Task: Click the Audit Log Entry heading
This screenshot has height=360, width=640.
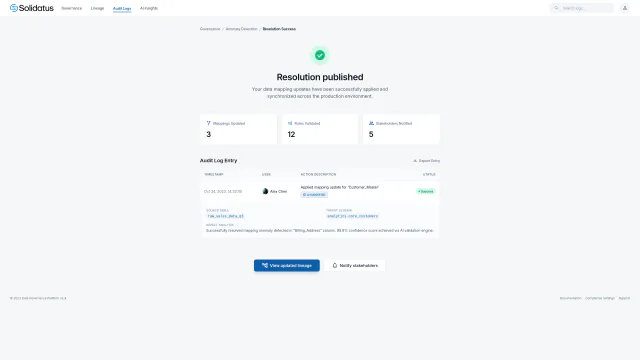Action: click(218, 160)
